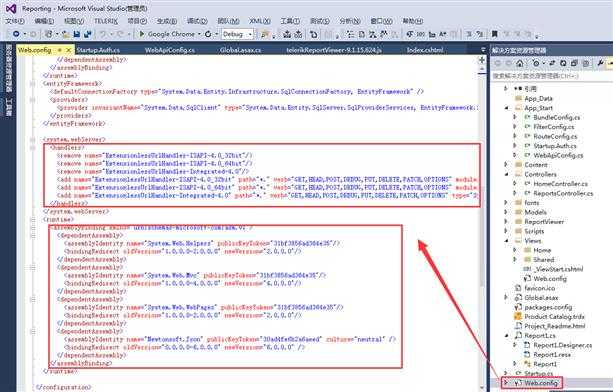The width and height of the screenshot is (613, 392).
Task: Open the toolbox side panel tab
Action: pos(8,107)
